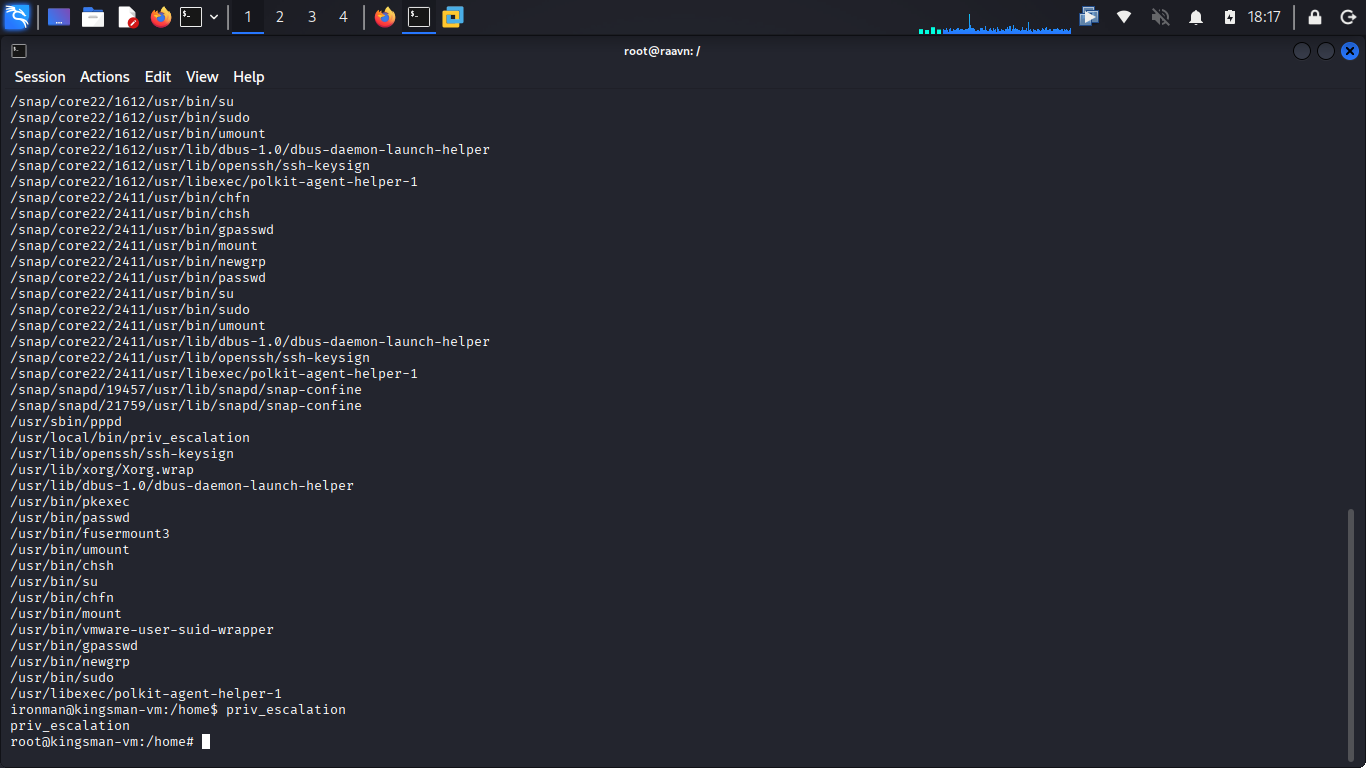Launch terminal emulator from panel launcher

(191, 17)
